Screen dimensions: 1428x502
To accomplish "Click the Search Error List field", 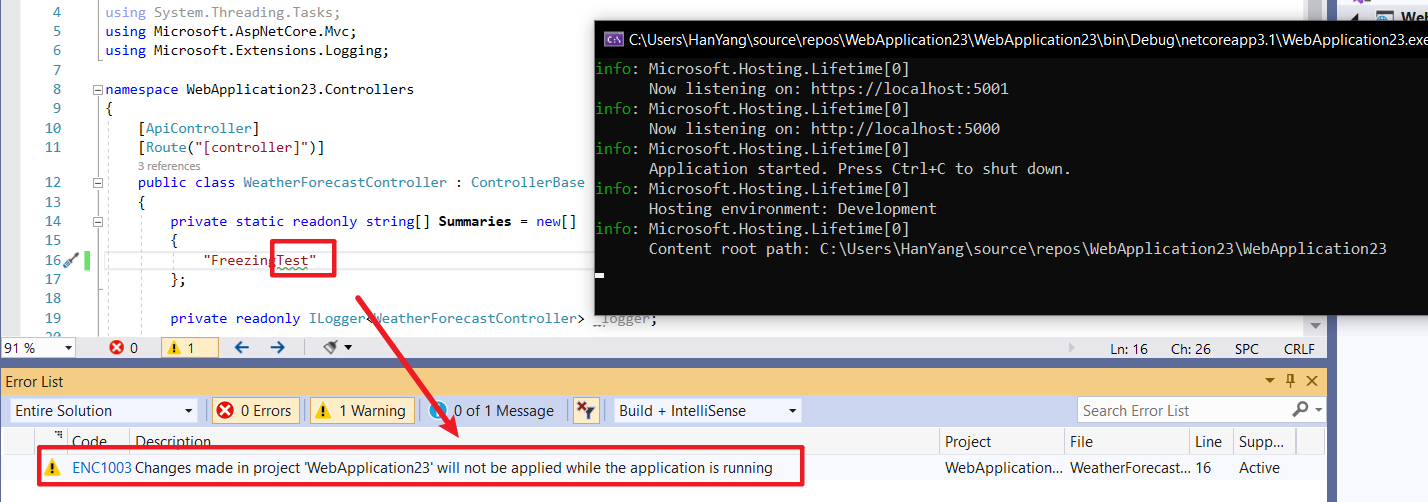I will tap(1185, 410).
